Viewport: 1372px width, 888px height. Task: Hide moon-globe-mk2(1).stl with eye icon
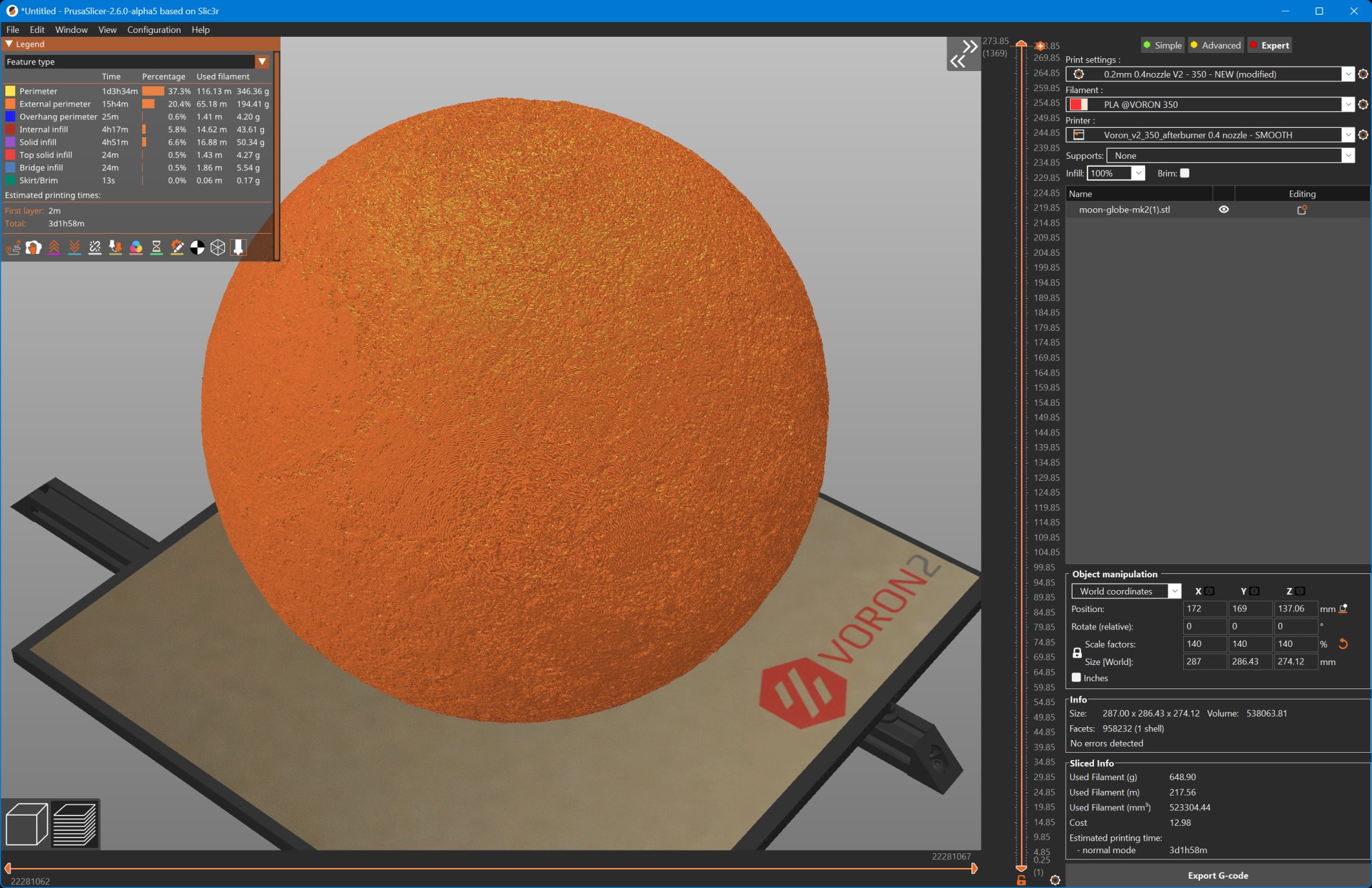point(1223,210)
